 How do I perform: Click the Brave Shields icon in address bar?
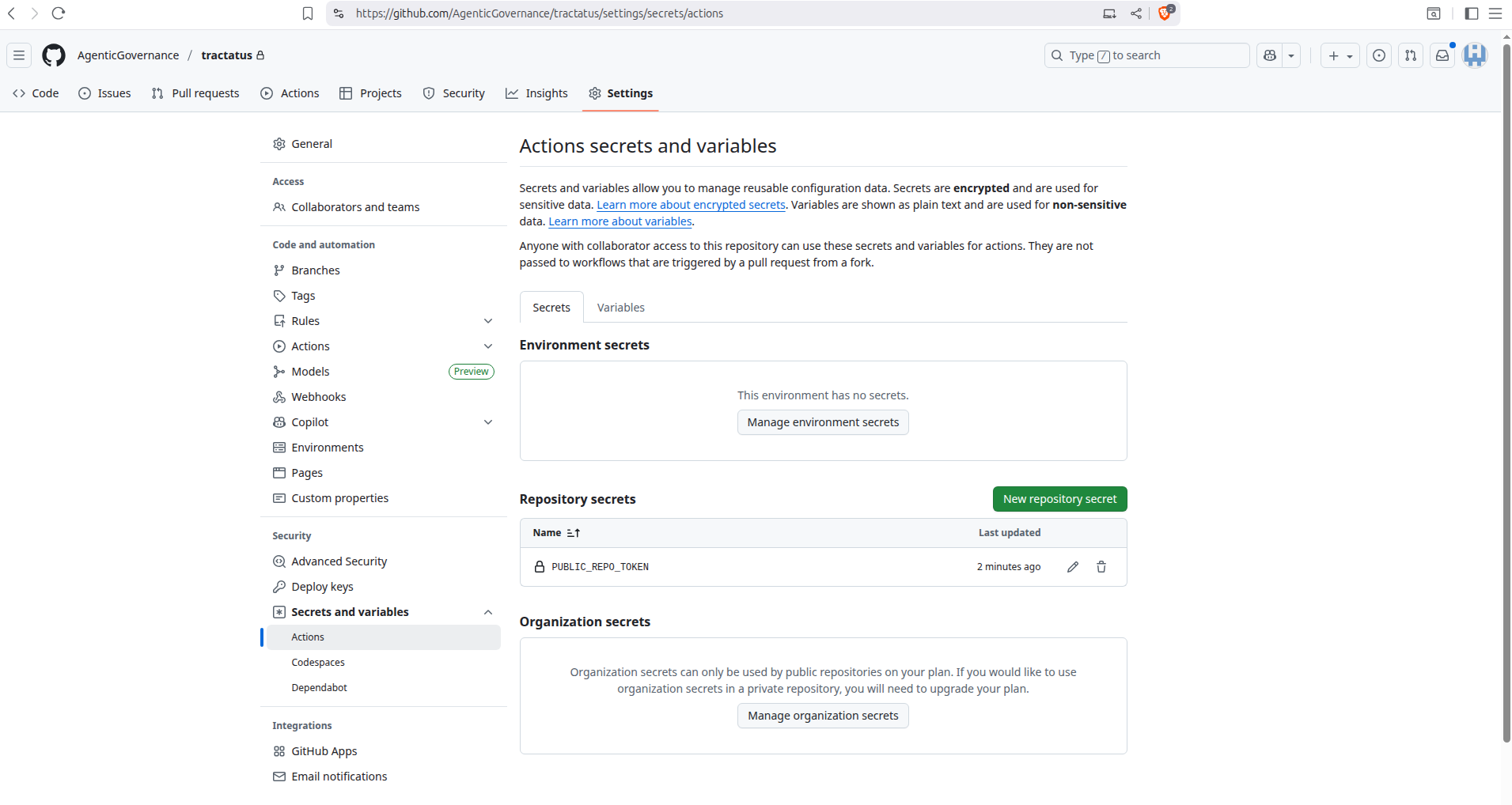coord(1165,13)
